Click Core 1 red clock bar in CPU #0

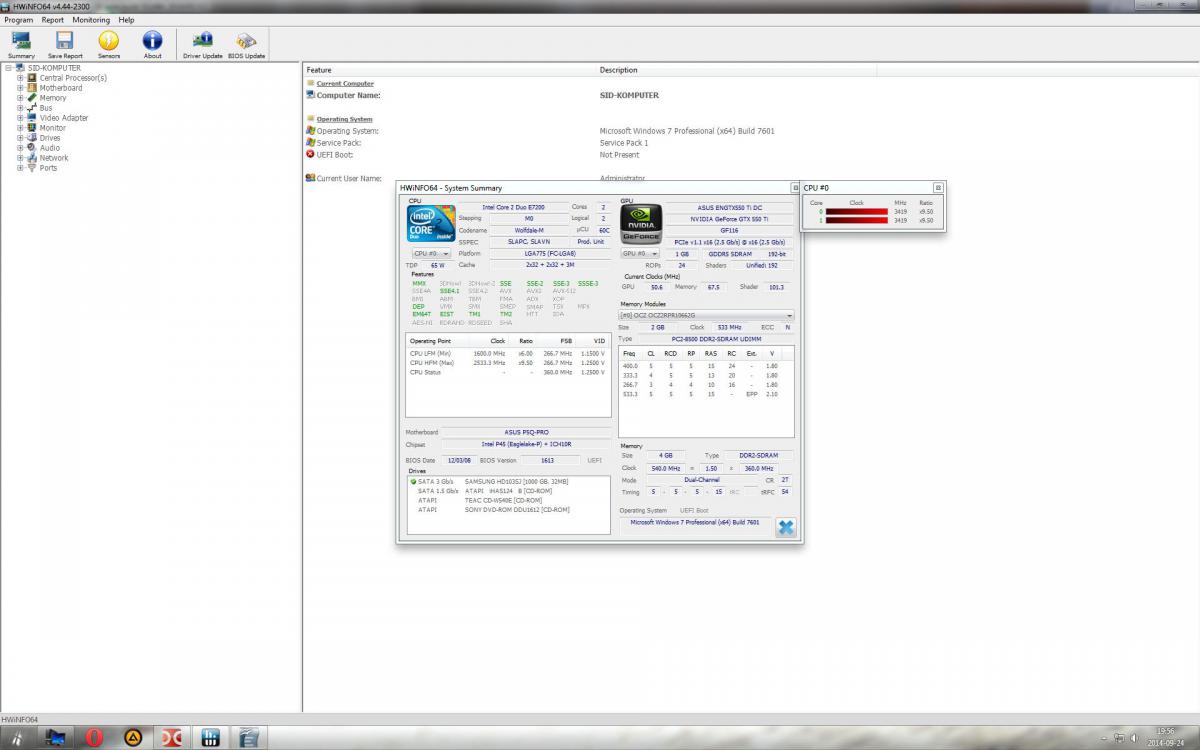pyautogui.click(x=857, y=220)
